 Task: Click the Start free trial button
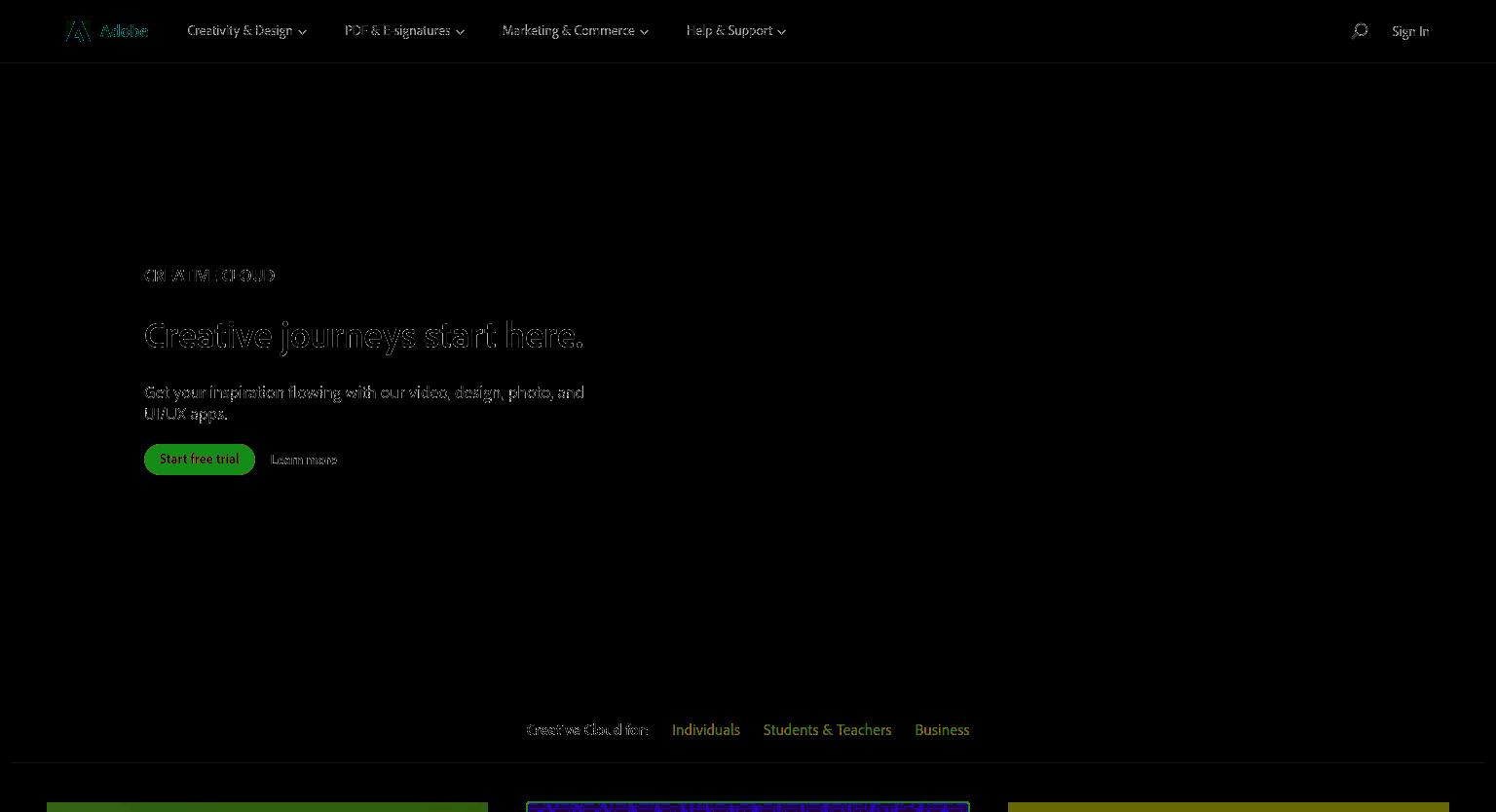[200, 460]
